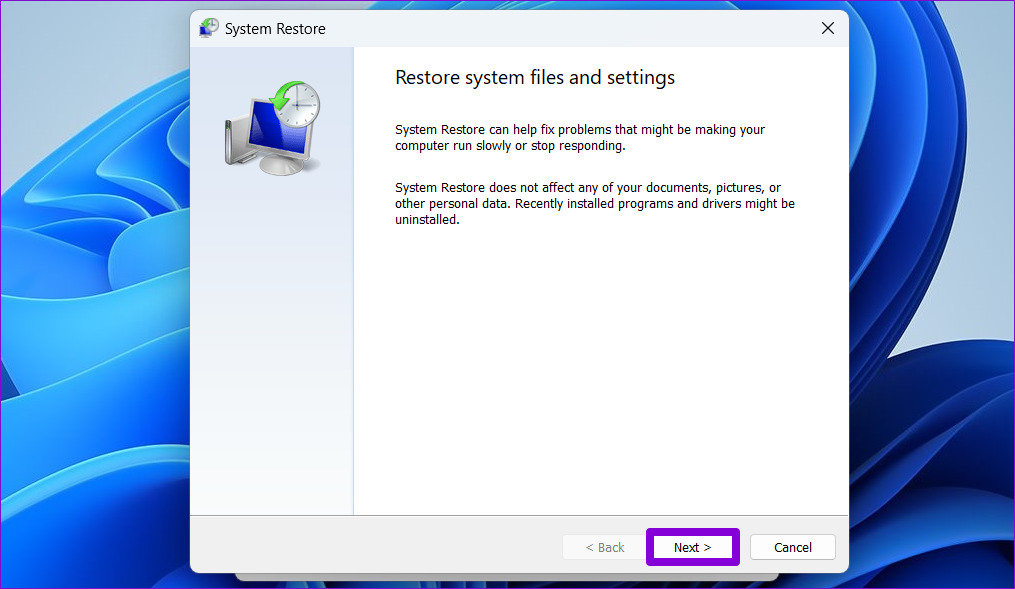Proceed with the Next > button
This screenshot has width=1015, height=589.
click(692, 547)
